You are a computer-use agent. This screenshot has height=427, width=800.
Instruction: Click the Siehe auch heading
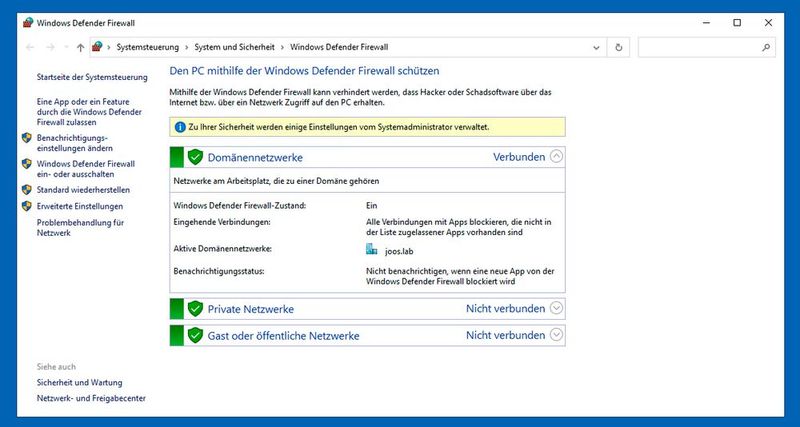(56, 366)
